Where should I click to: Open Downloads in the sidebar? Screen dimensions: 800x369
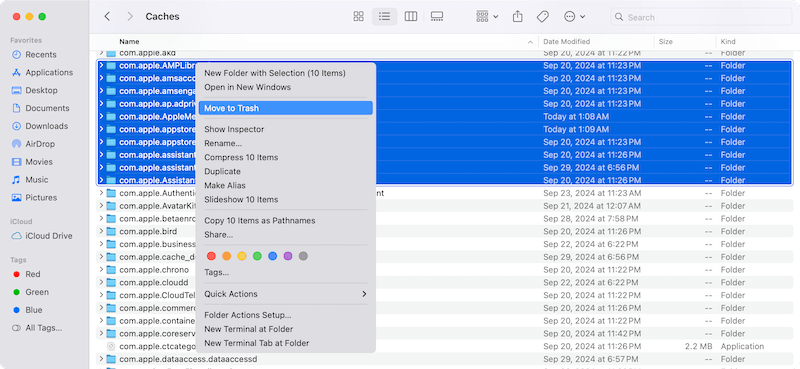point(40,126)
